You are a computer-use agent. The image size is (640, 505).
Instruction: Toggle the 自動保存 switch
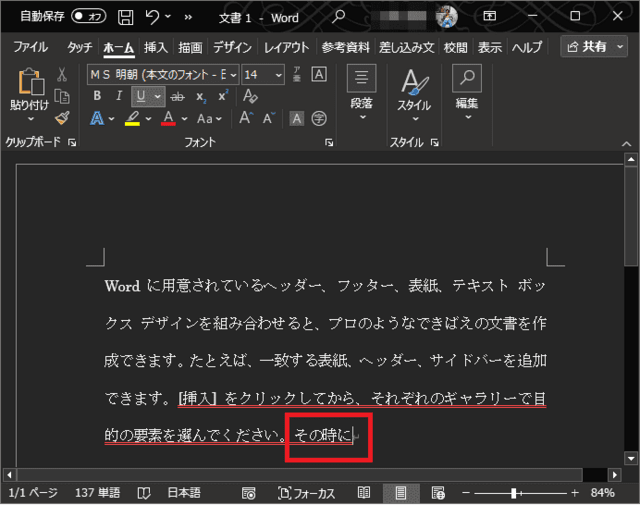(x=89, y=17)
